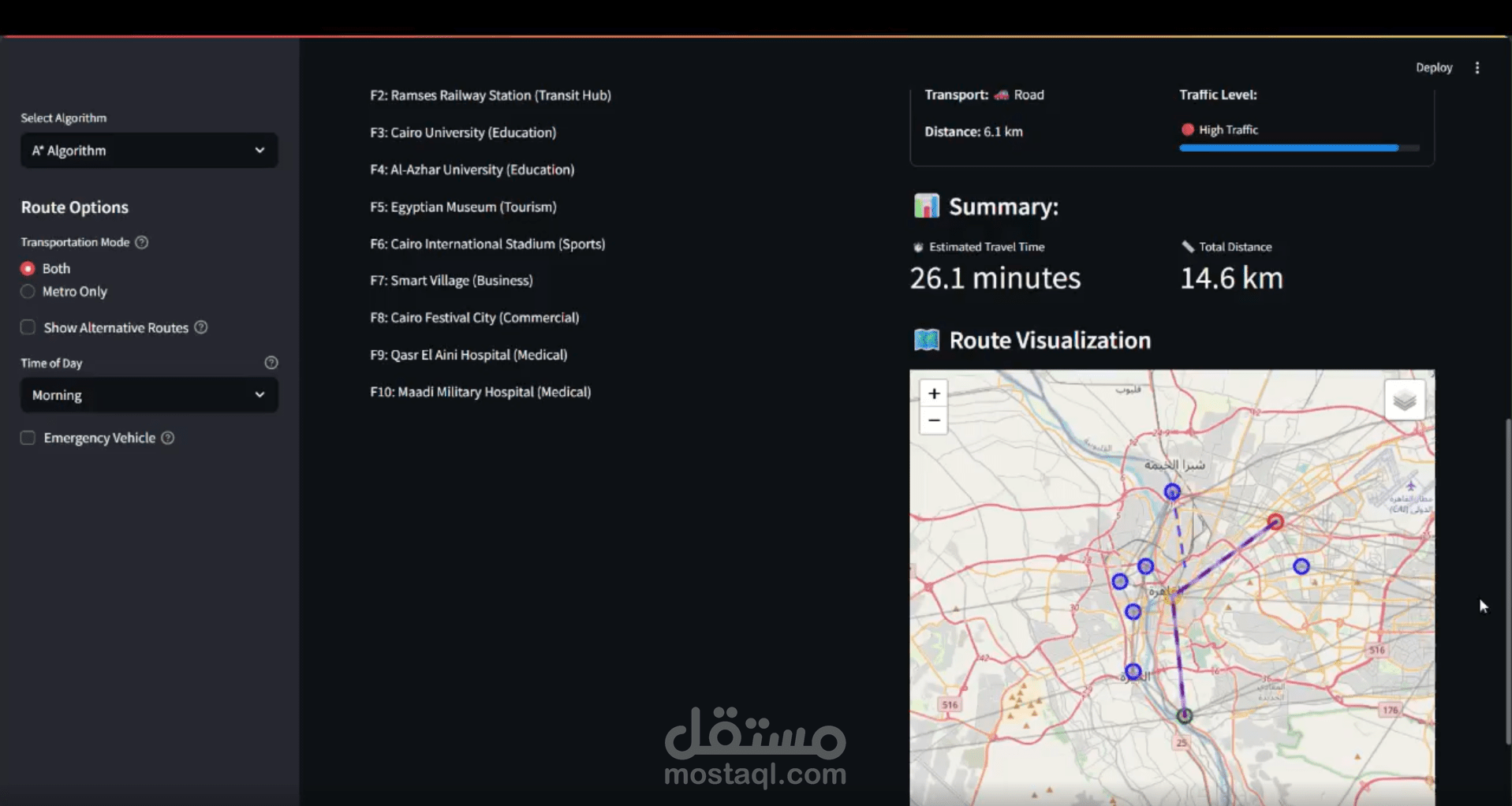
Task: Click F7: Smart Village entry
Action: 451,280
